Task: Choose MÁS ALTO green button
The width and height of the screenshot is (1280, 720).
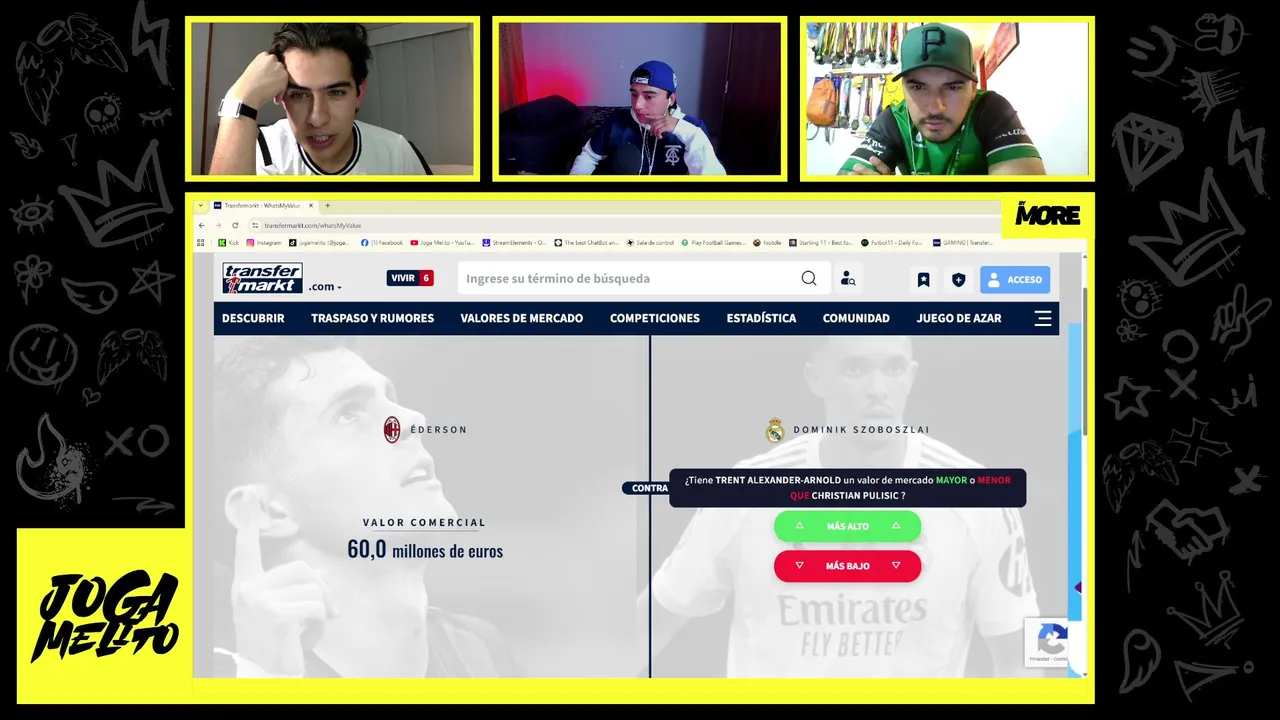Action: pos(847,526)
